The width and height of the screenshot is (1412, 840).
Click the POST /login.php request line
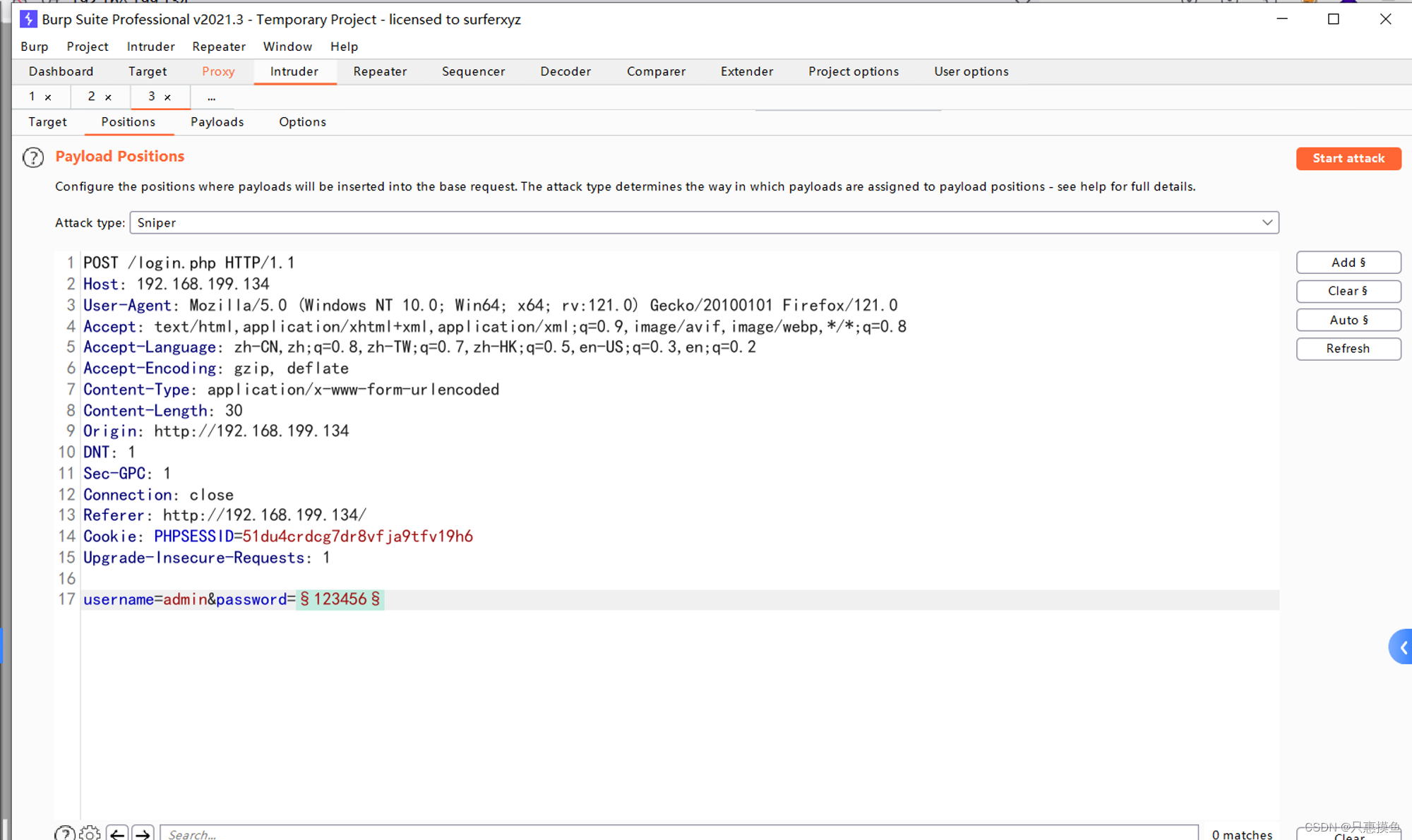[x=189, y=263]
